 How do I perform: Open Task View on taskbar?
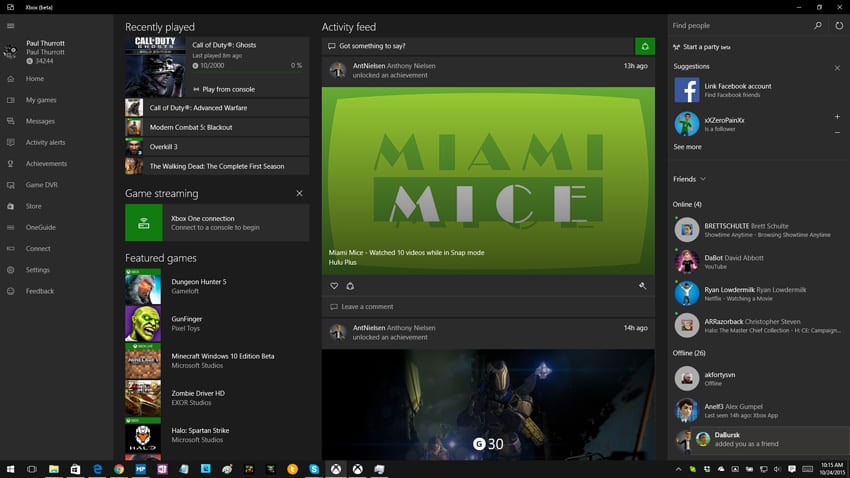(x=32, y=469)
